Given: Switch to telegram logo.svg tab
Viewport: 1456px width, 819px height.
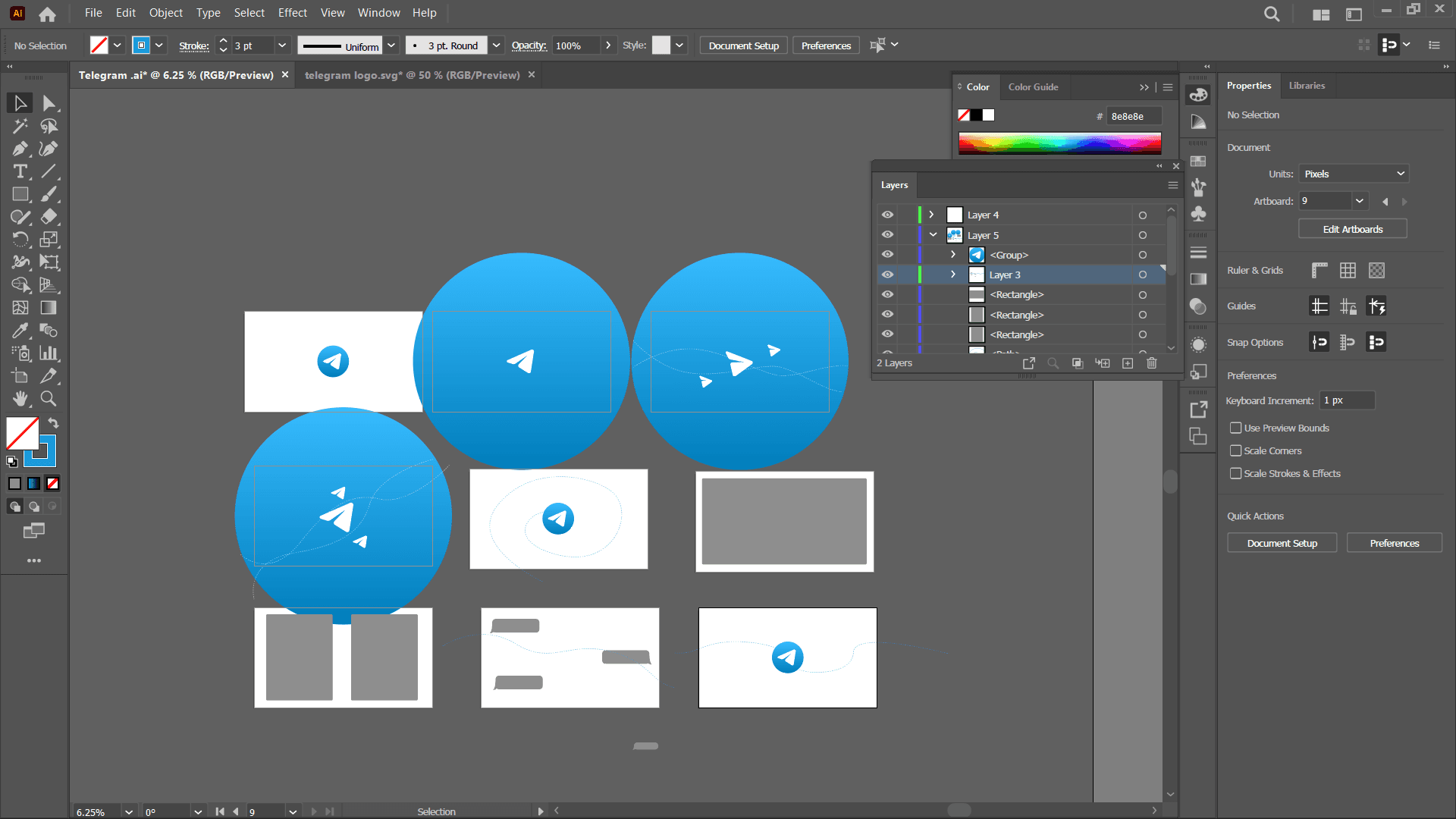Looking at the screenshot, I should pyautogui.click(x=412, y=75).
